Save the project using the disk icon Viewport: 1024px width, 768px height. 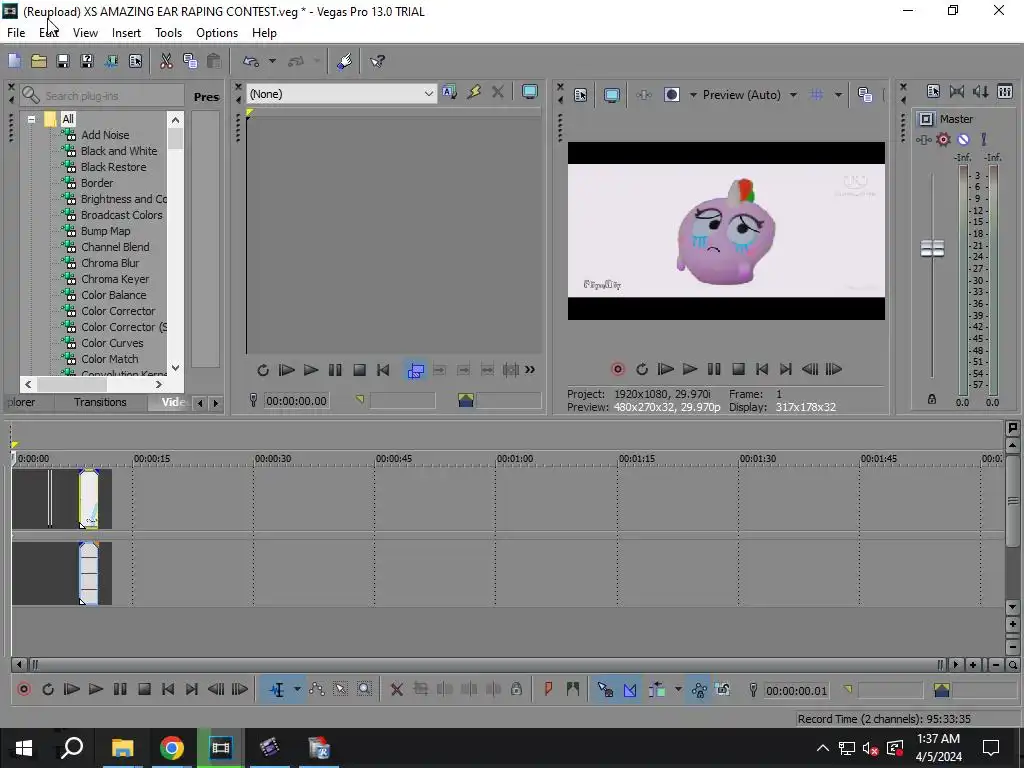click(63, 61)
